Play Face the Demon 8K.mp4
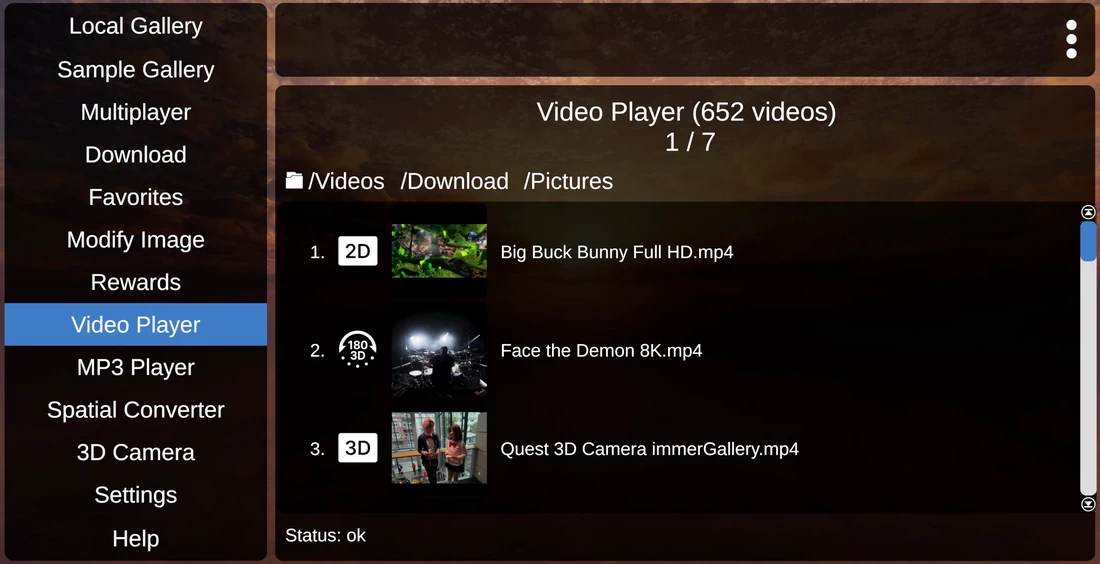The image size is (1100, 564). click(601, 350)
